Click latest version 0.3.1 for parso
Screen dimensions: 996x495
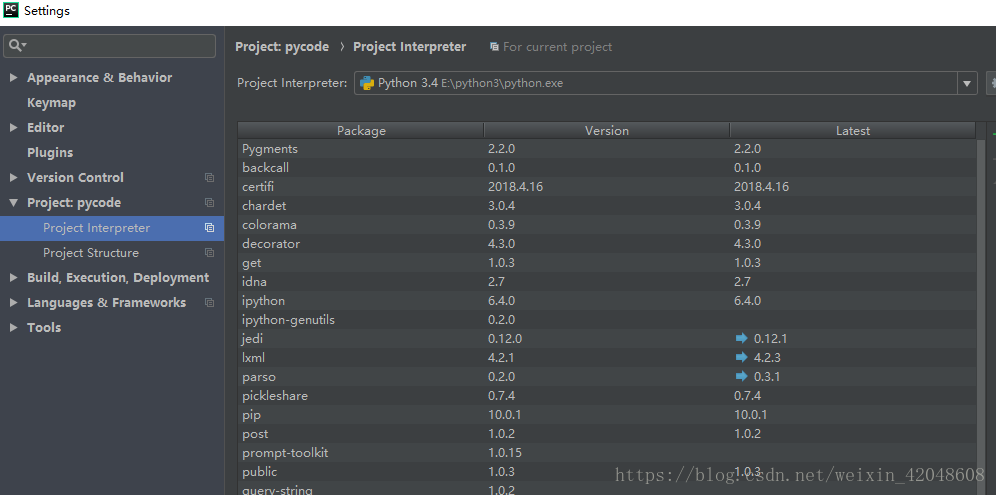click(x=767, y=377)
